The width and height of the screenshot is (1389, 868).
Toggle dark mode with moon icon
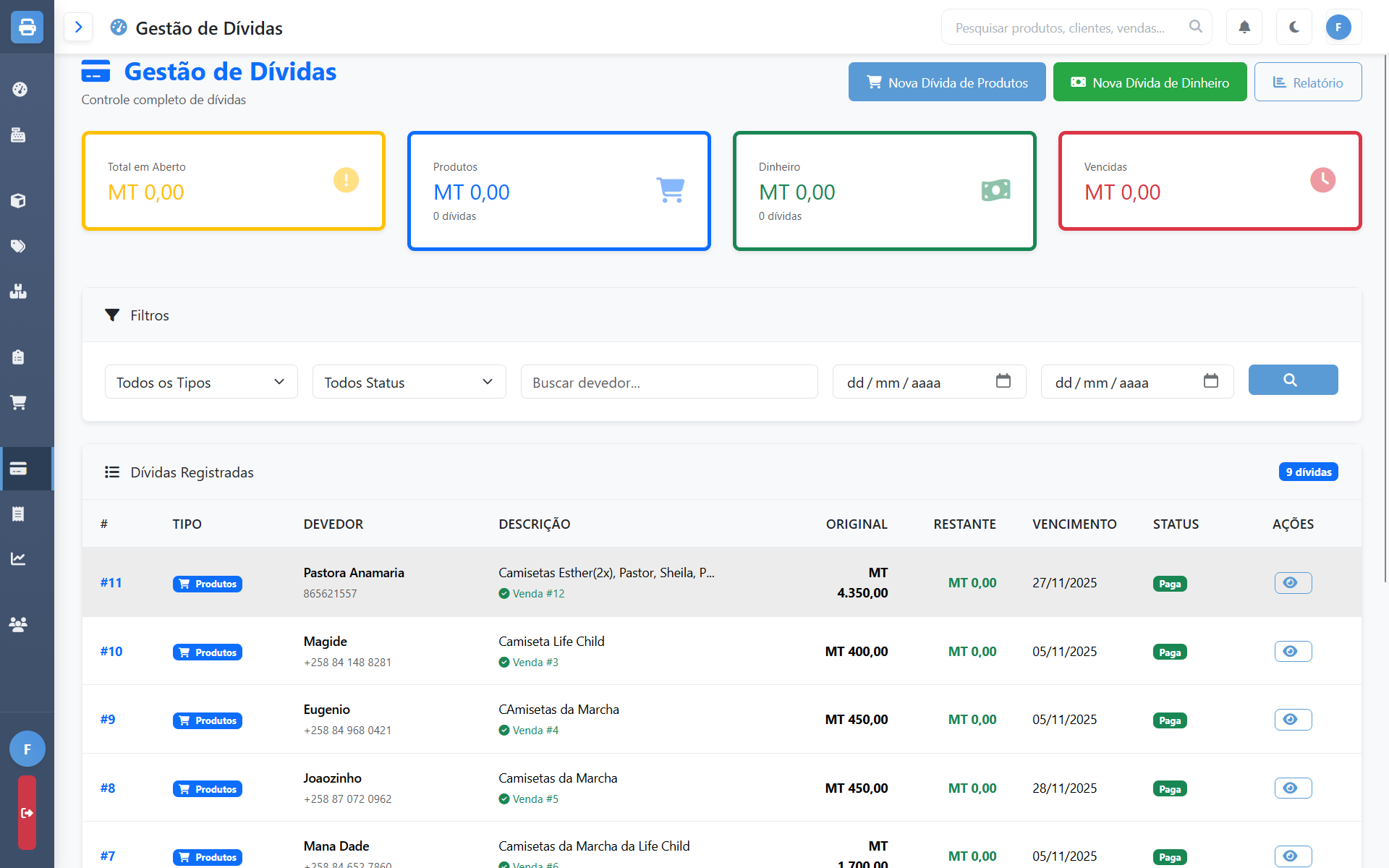point(1294,27)
